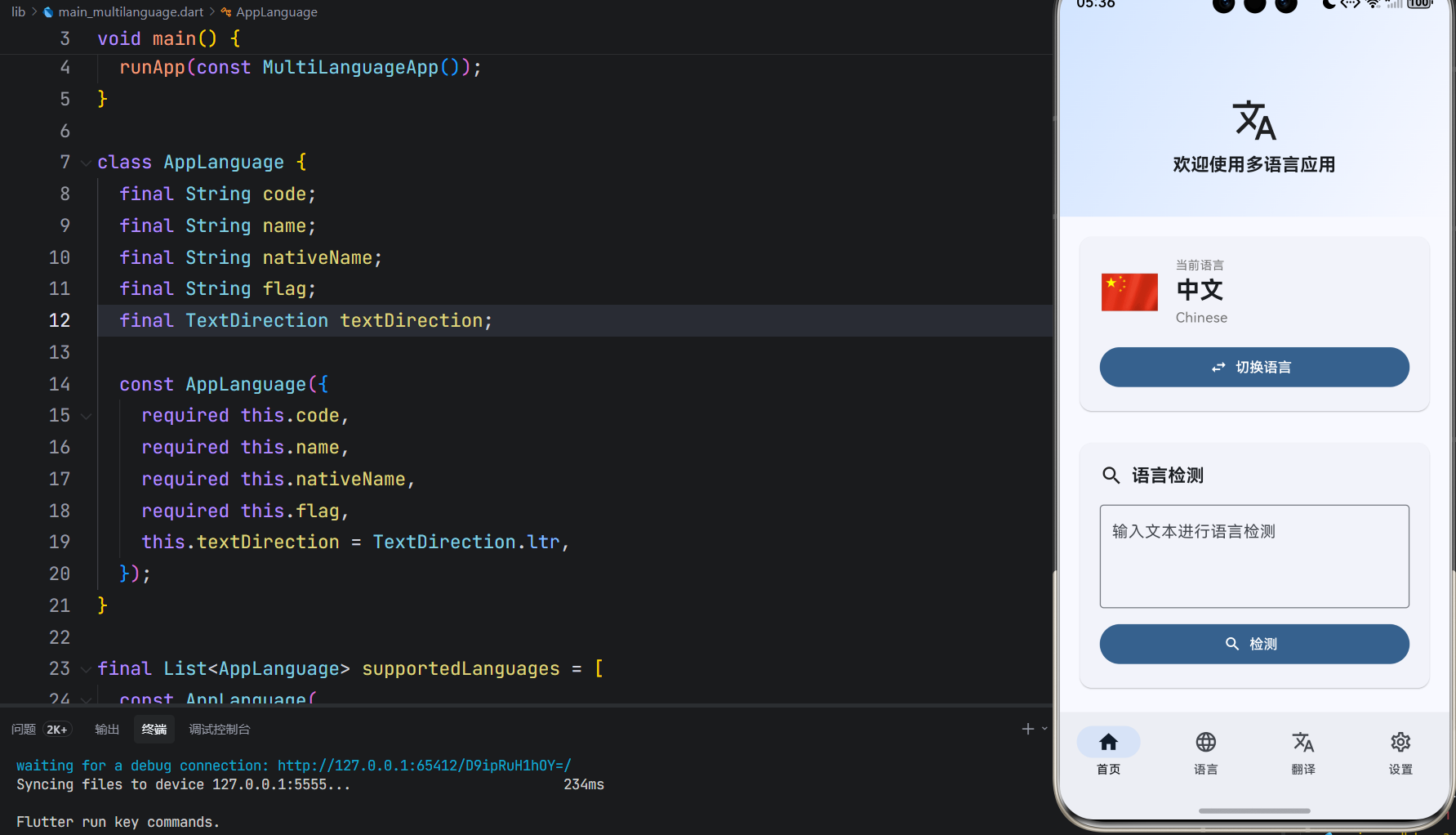Focus the language detection text input field

tap(1254, 556)
